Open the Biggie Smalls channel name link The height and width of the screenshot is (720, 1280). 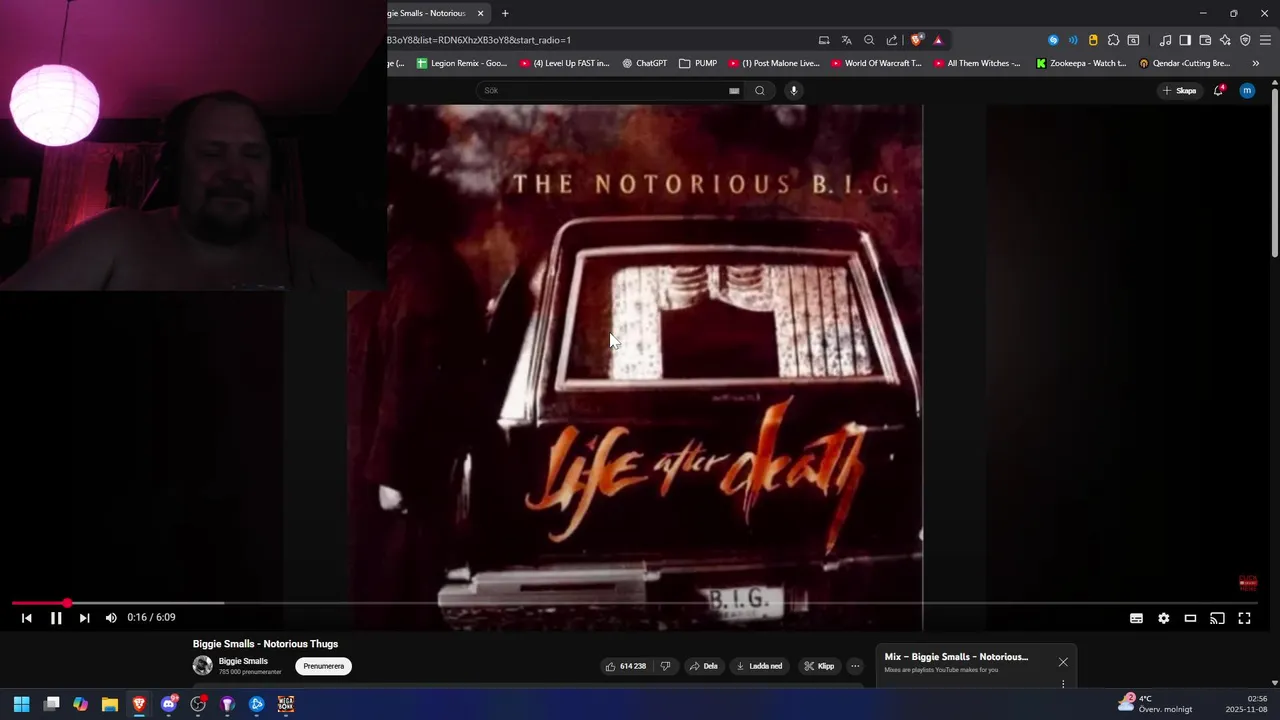click(243, 661)
